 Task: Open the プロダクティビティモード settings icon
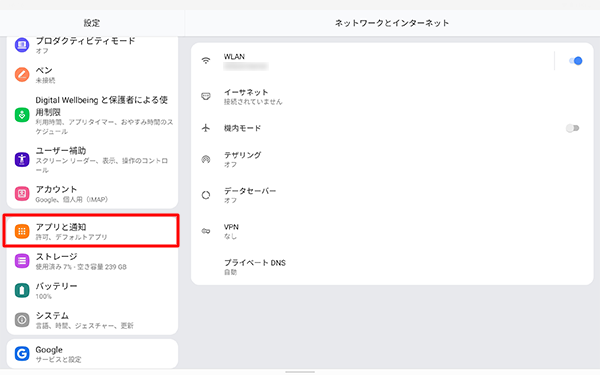(22, 45)
